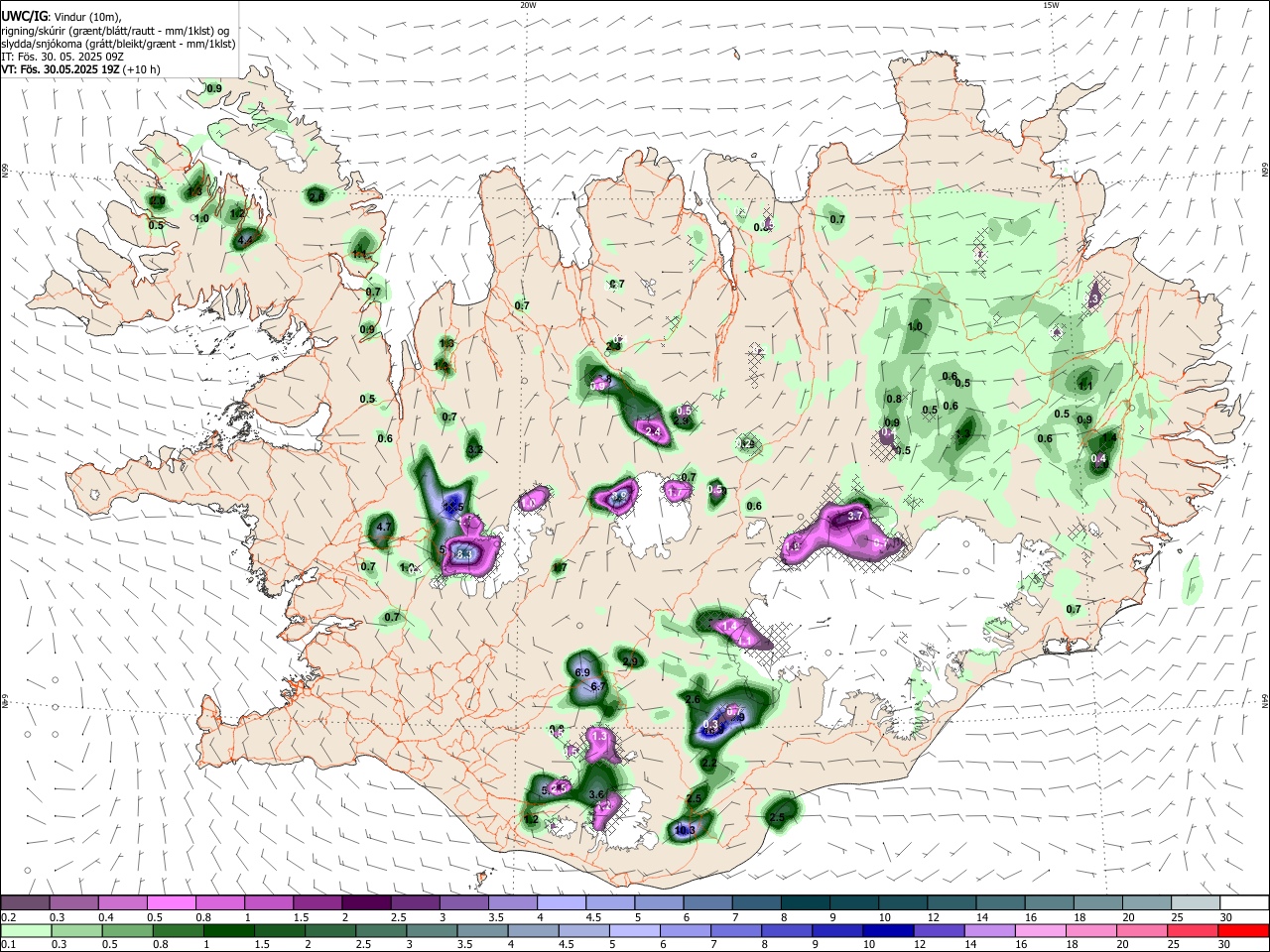Select the dark navy 10 mm rain swatch
This screenshot has width=1270, height=952.
pos(886,930)
